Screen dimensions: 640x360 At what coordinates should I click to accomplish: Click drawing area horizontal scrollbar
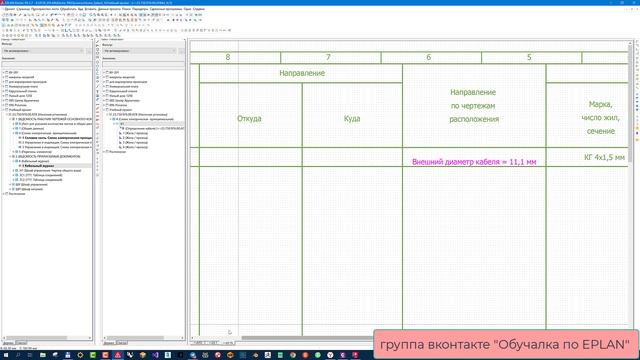tap(306, 338)
